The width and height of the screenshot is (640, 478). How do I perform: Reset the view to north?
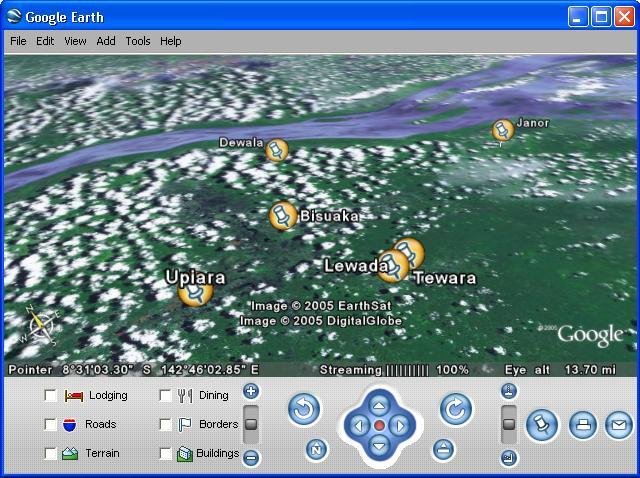(316, 450)
